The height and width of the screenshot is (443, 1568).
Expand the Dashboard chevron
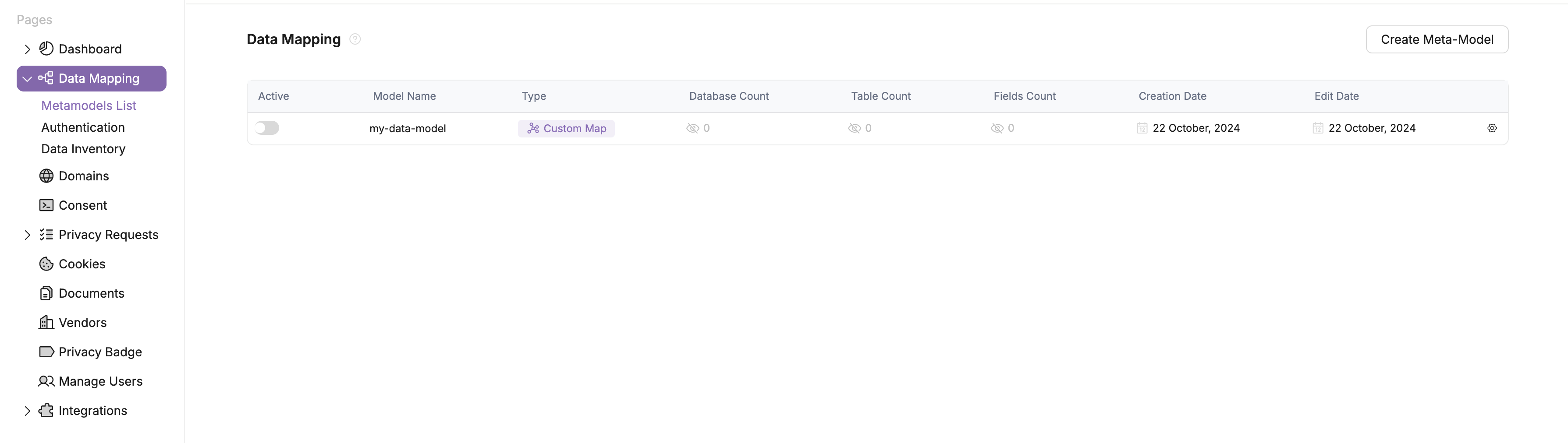(x=28, y=49)
